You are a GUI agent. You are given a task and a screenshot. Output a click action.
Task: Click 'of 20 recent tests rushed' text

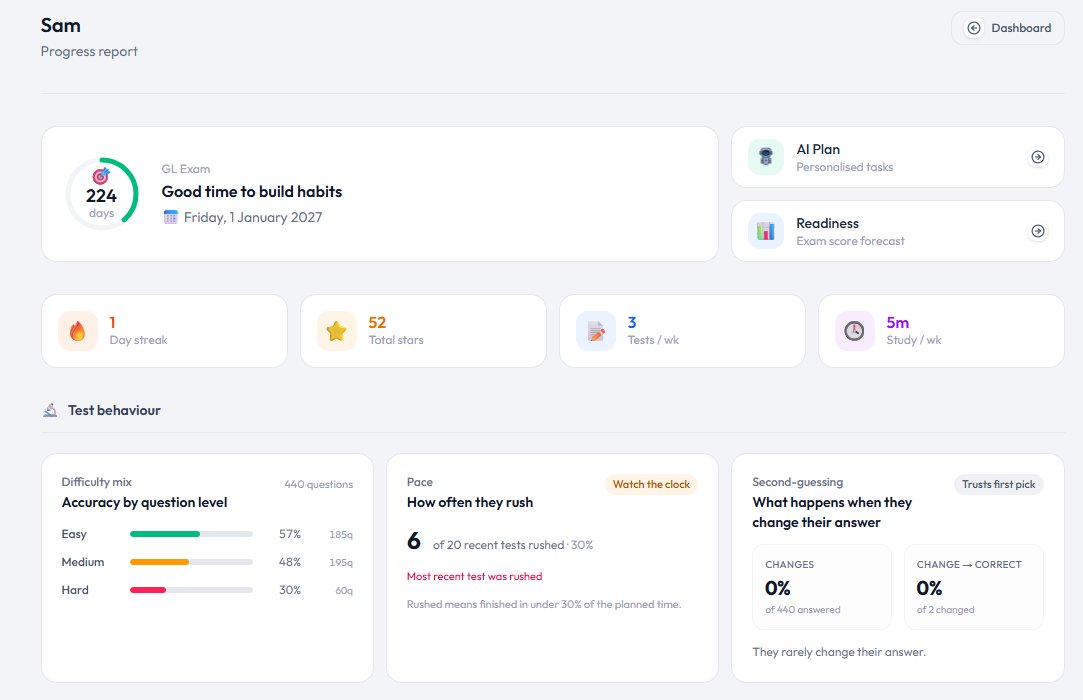(x=498, y=545)
